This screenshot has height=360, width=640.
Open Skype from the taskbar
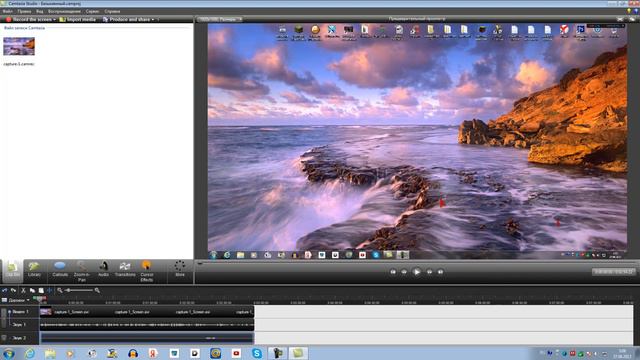[257, 353]
